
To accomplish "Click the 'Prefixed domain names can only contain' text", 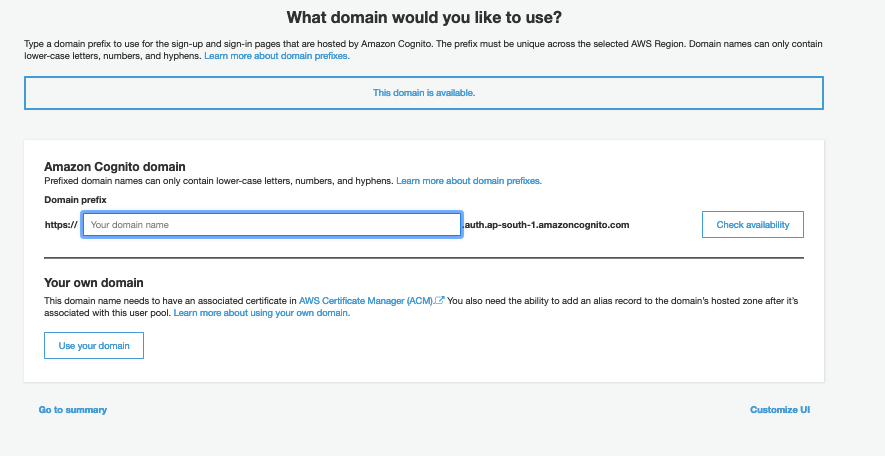I will click(218, 181).
